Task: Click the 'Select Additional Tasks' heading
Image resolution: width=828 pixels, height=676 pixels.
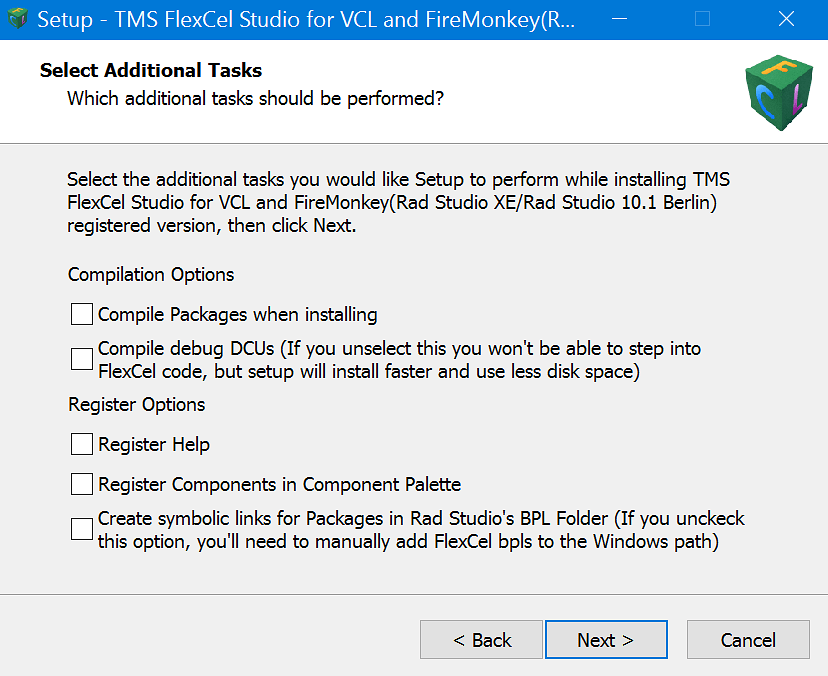Action: (150, 70)
